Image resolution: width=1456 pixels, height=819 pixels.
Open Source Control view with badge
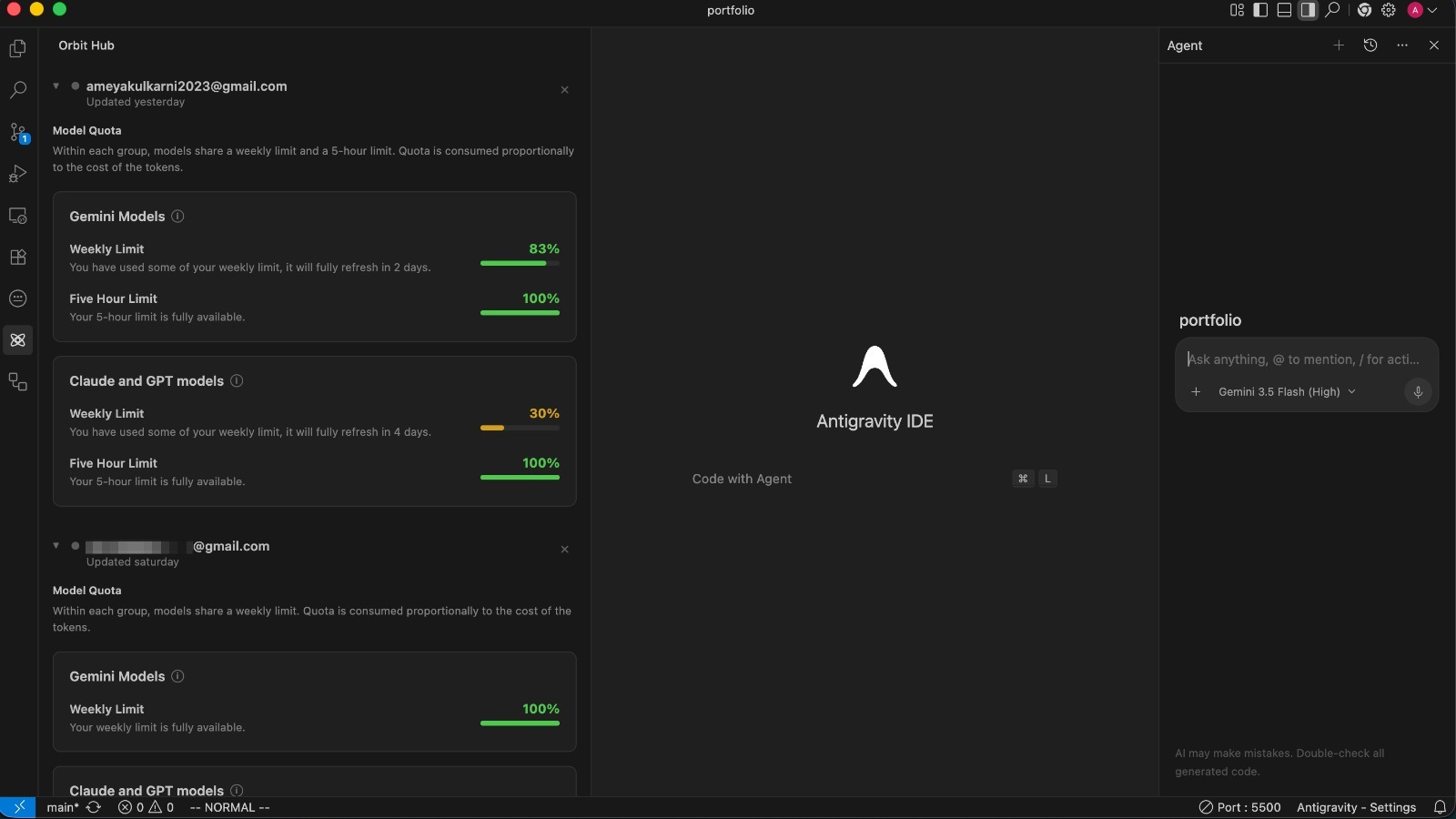[18, 133]
